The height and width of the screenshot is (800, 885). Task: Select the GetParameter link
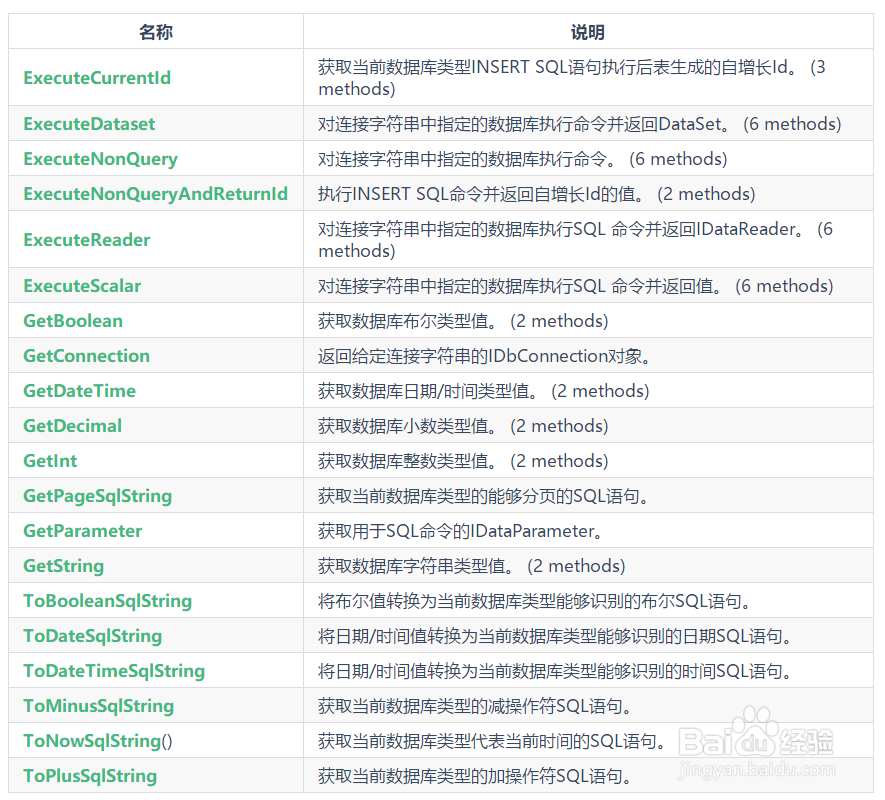(x=82, y=531)
